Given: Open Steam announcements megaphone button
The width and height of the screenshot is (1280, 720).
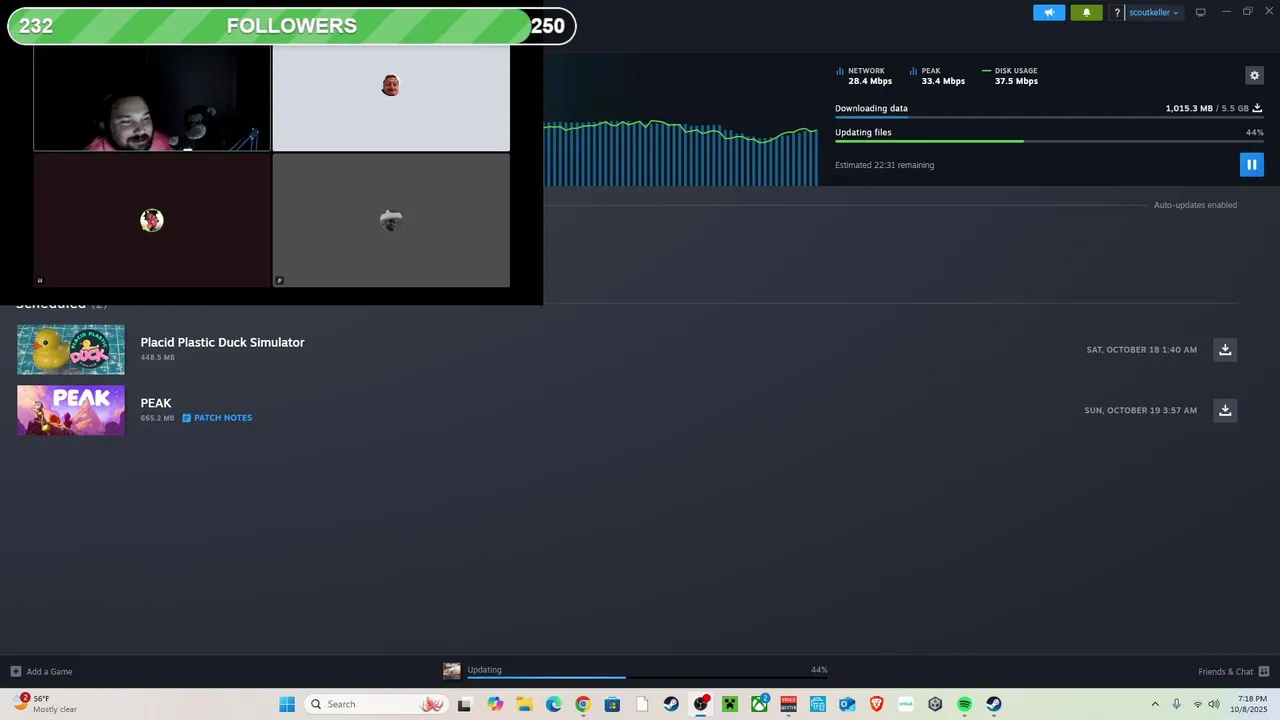Looking at the screenshot, I should (x=1049, y=12).
